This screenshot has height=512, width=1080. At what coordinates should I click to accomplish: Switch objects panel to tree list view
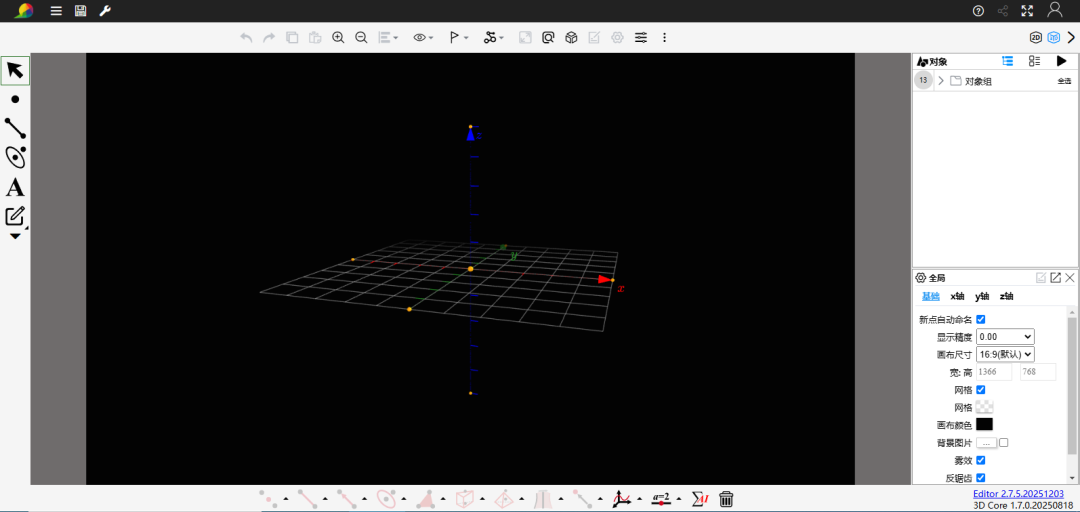click(1008, 61)
